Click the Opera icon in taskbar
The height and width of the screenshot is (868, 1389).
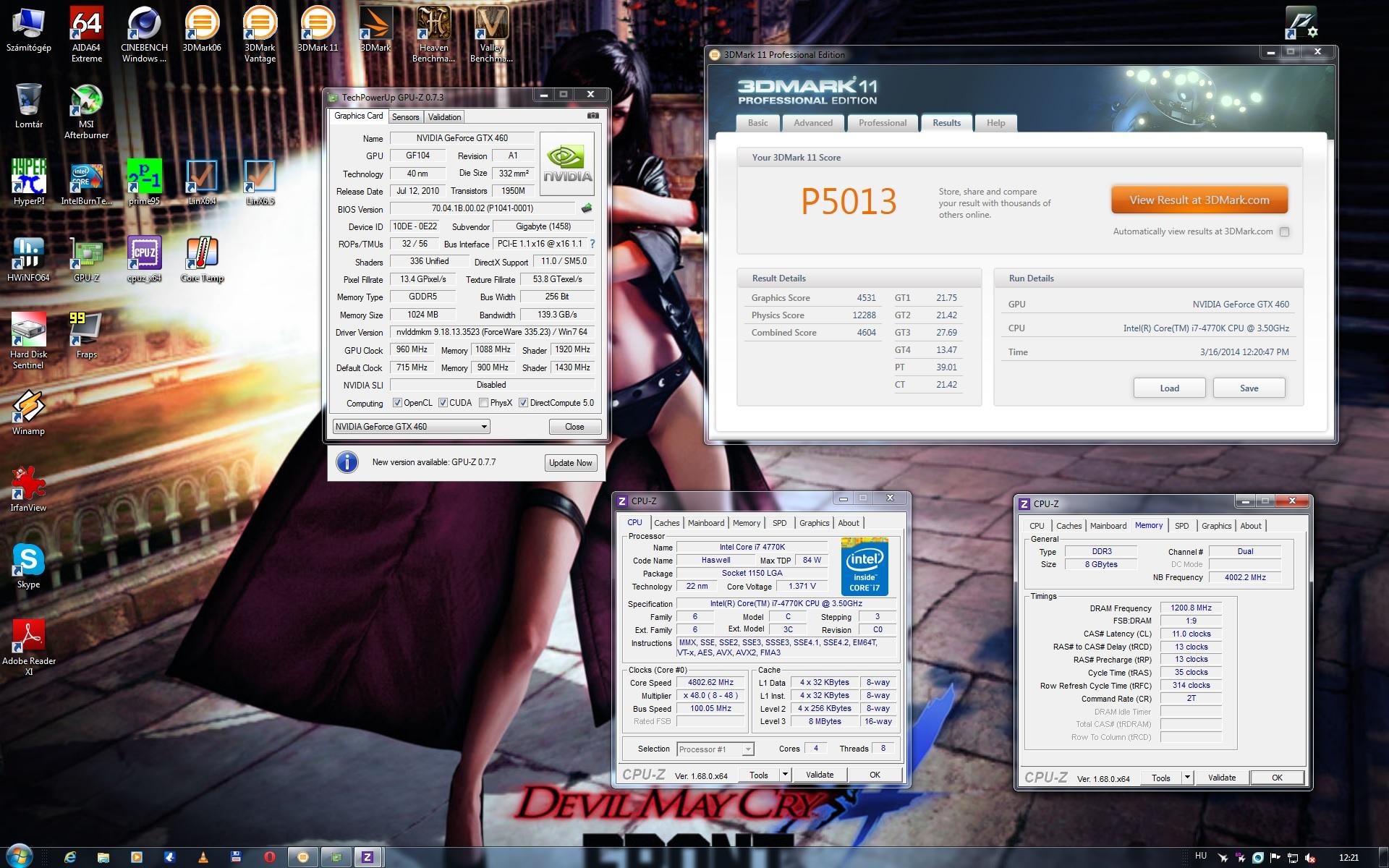270,857
